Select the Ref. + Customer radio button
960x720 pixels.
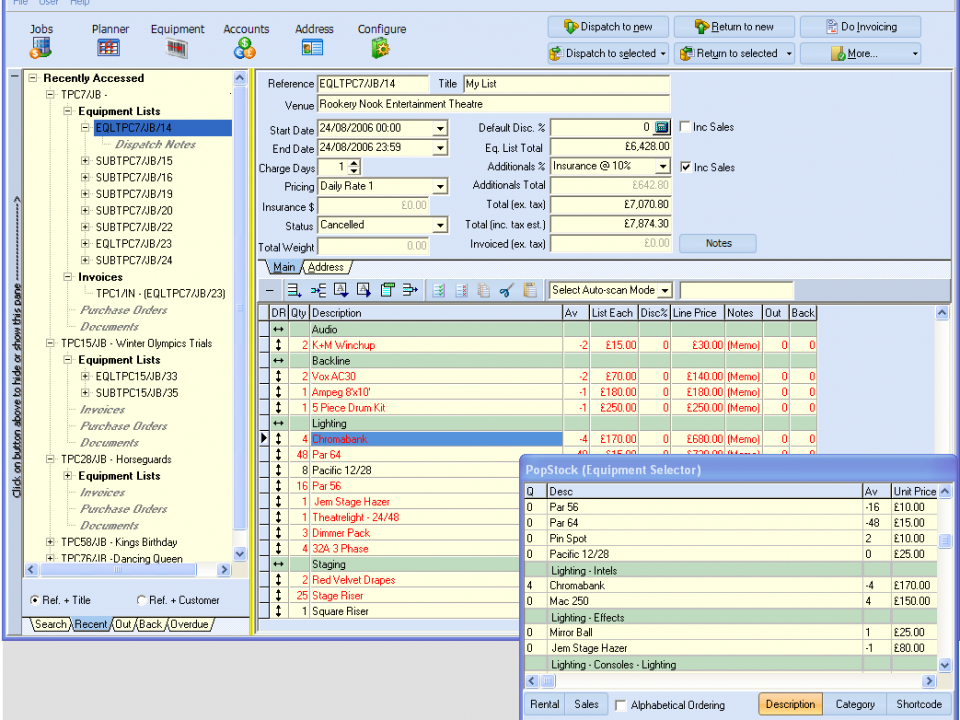pyautogui.click(x=141, y=600)
